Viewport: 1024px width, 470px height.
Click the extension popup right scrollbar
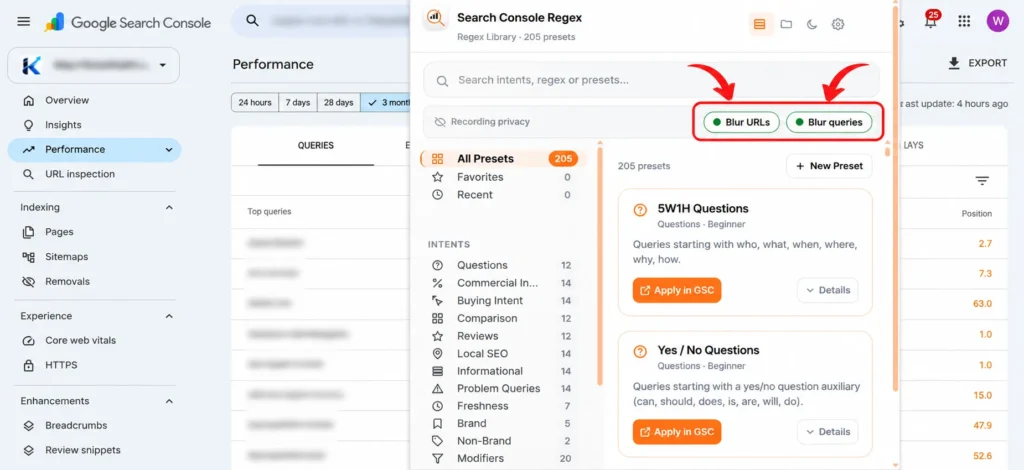pos(895,196)
